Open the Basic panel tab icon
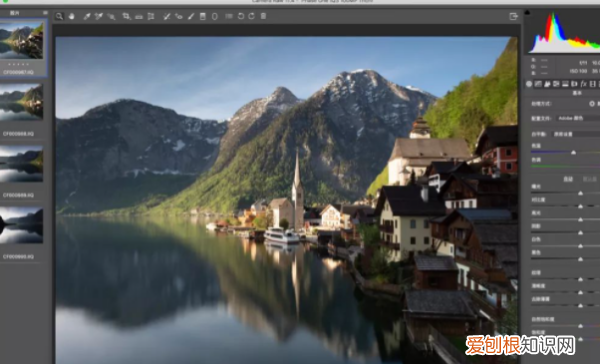 click(529, 84)
